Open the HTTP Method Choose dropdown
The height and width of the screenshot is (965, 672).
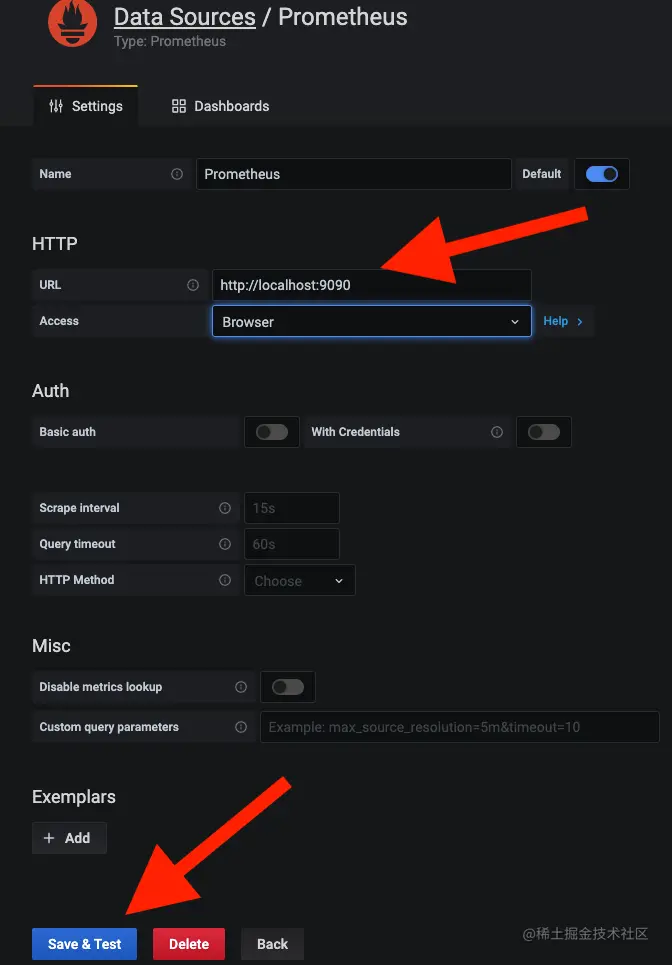click(300, 580)
